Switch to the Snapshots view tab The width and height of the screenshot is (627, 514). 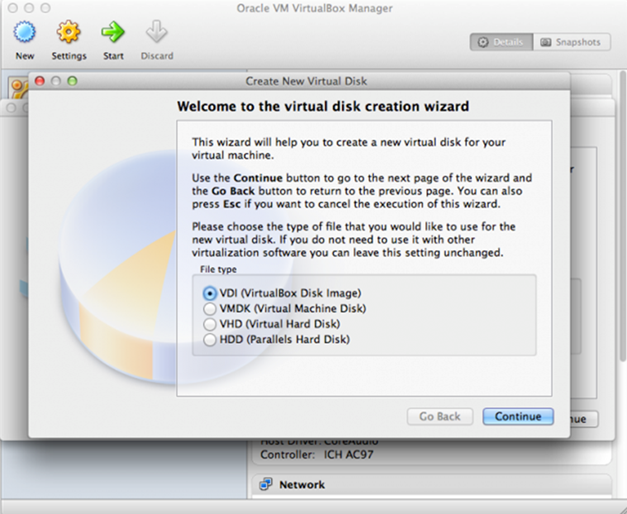pyautogui.click(x=572, y=42)
